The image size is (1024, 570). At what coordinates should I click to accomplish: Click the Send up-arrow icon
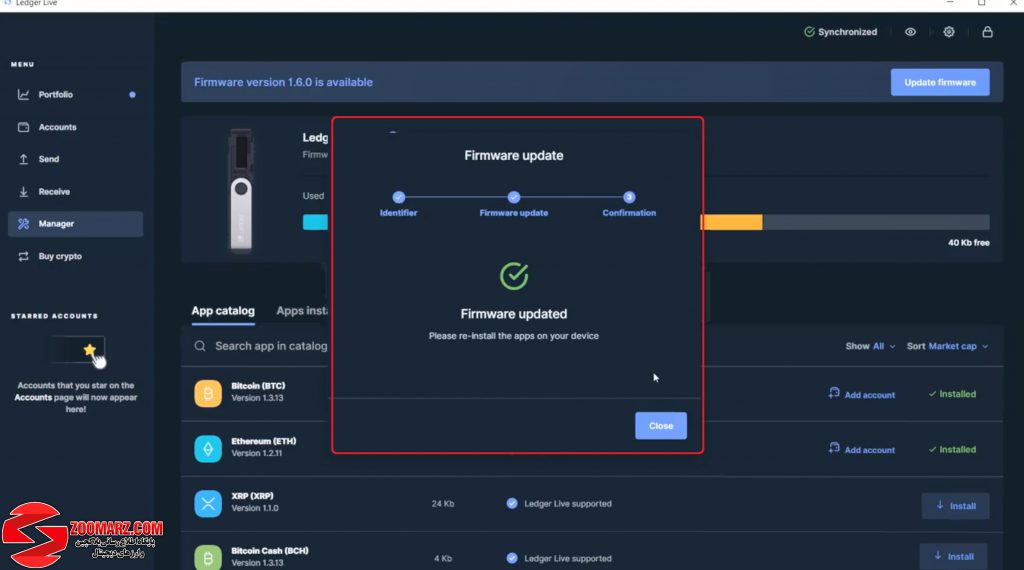24,159
